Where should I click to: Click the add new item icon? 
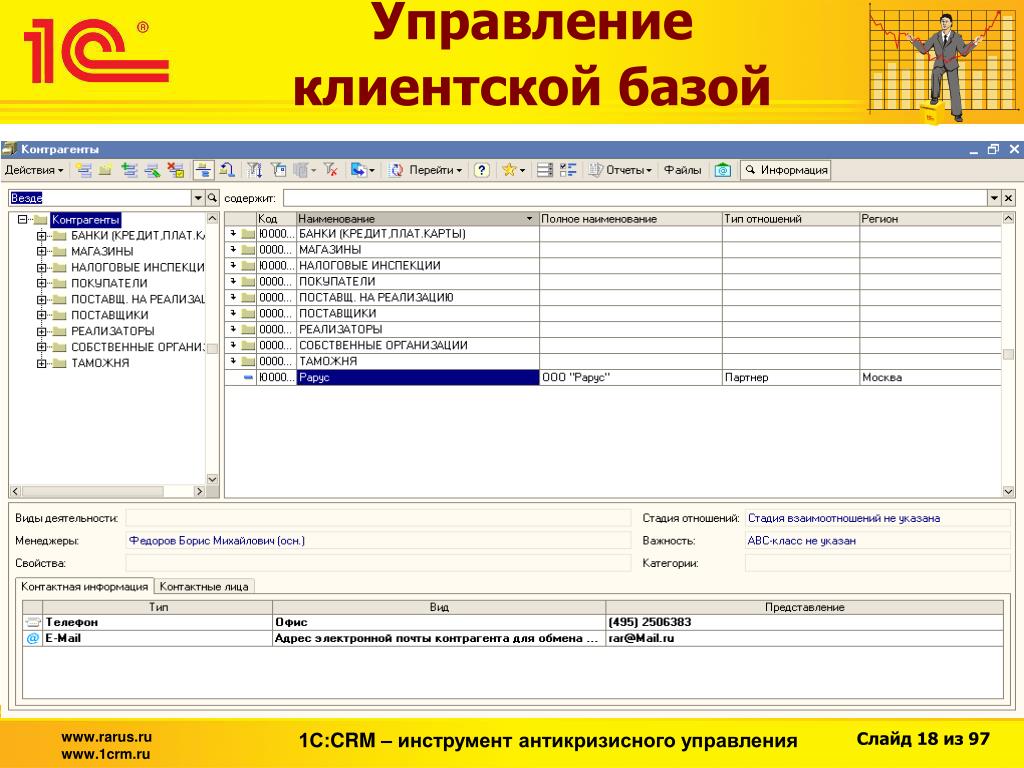point(84,170)
